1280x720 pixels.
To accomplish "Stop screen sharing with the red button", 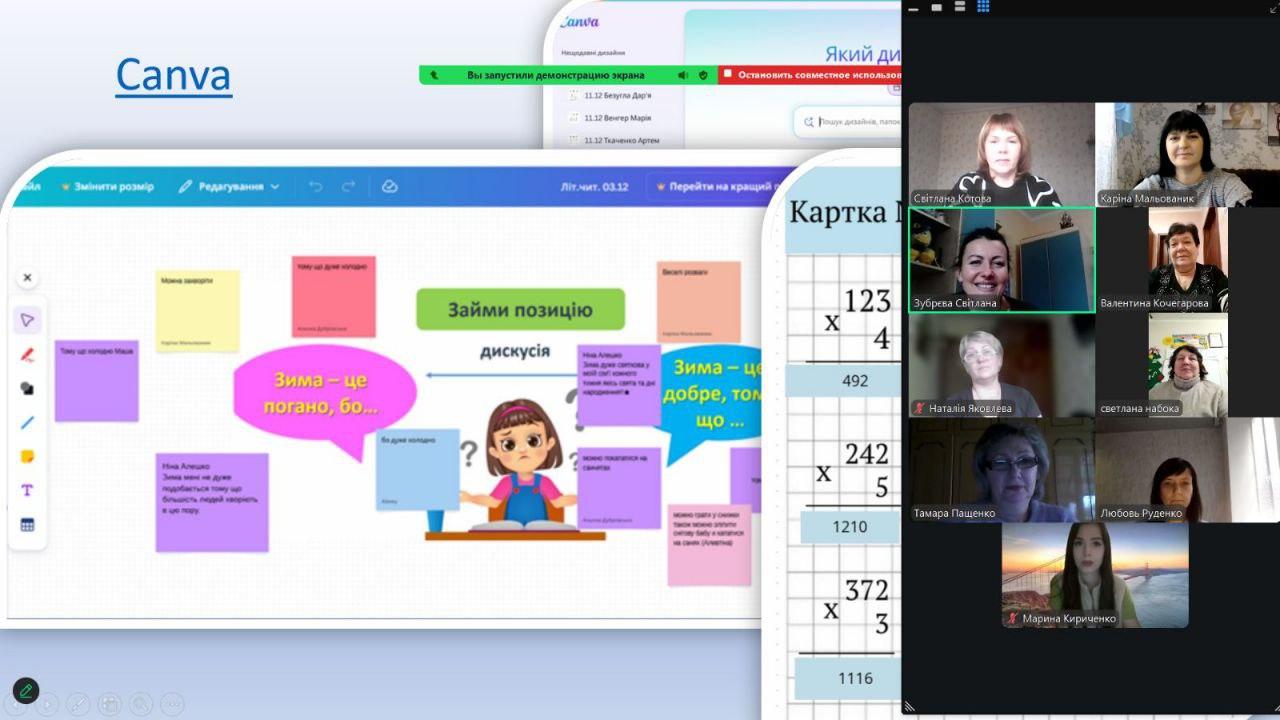I will tap(810, 75).
